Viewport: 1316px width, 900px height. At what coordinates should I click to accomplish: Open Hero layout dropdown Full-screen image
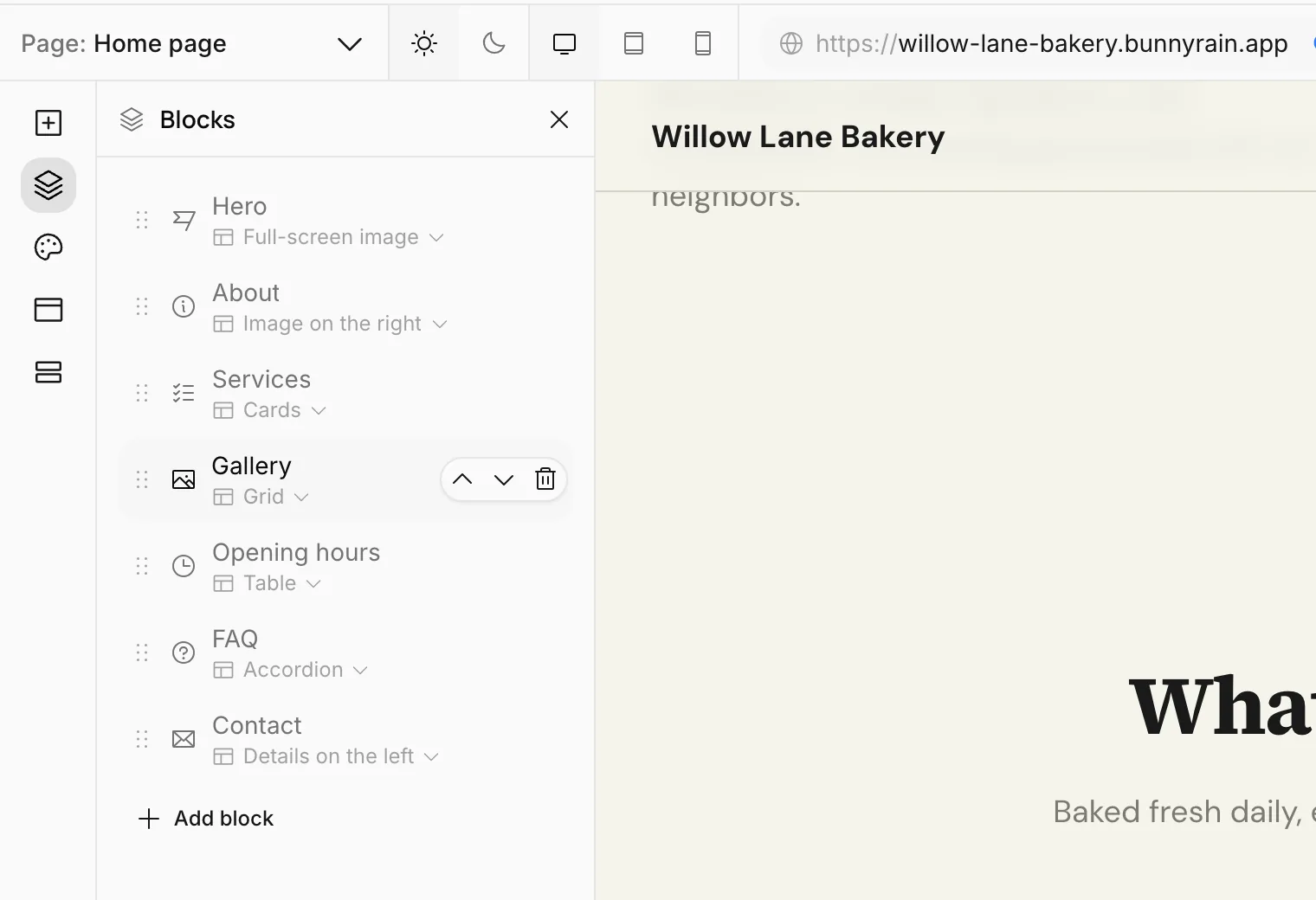pos(329,237)
